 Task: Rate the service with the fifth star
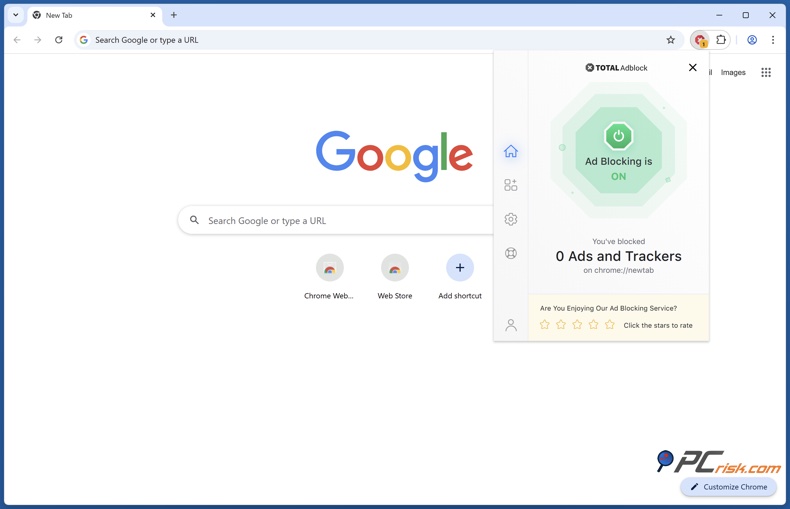tap(610, 325)
